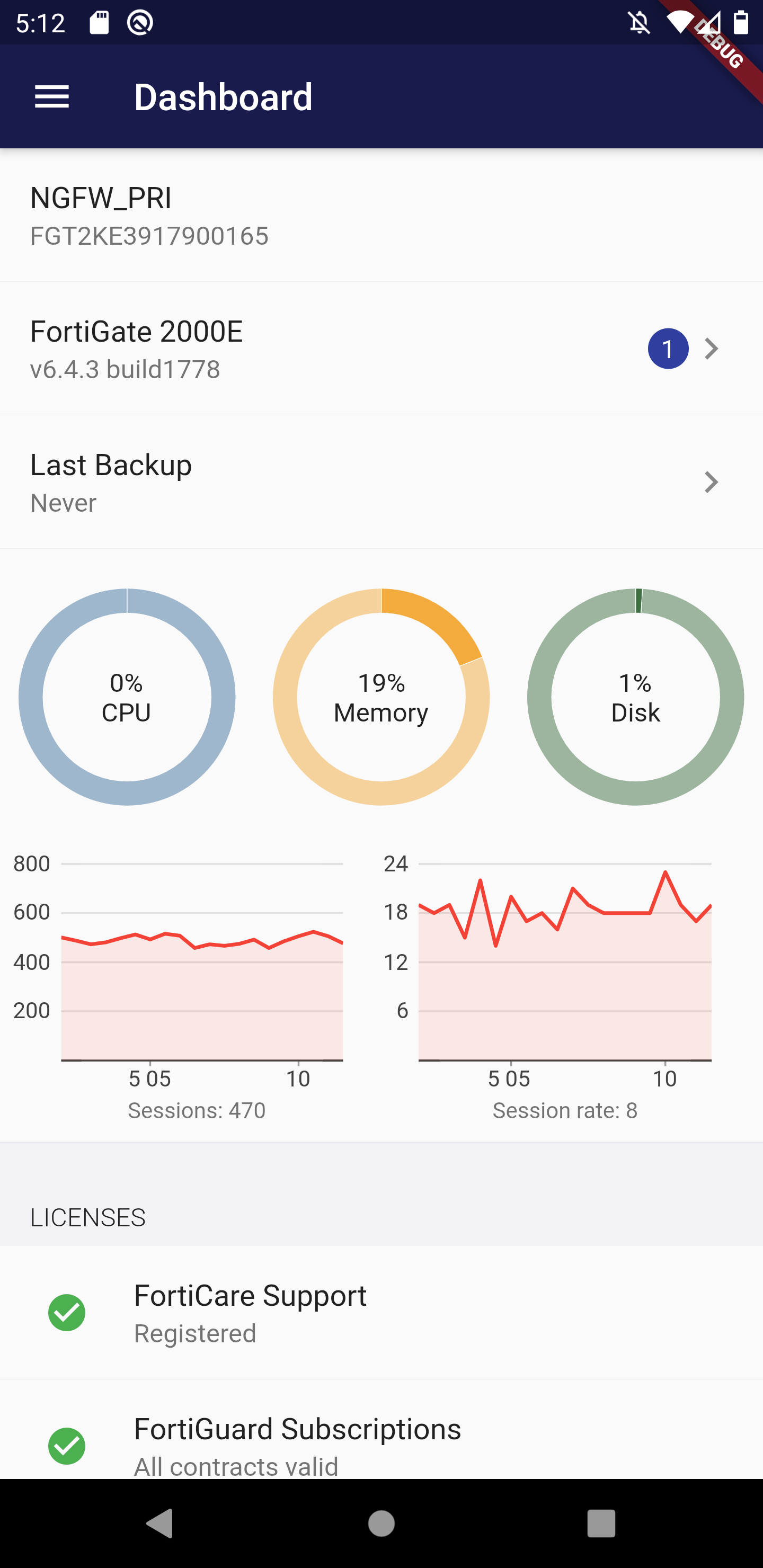This screenshot has width=763, height=1568.
Task: Select the 0% CPU usage gauge
Action: point(127,697)
